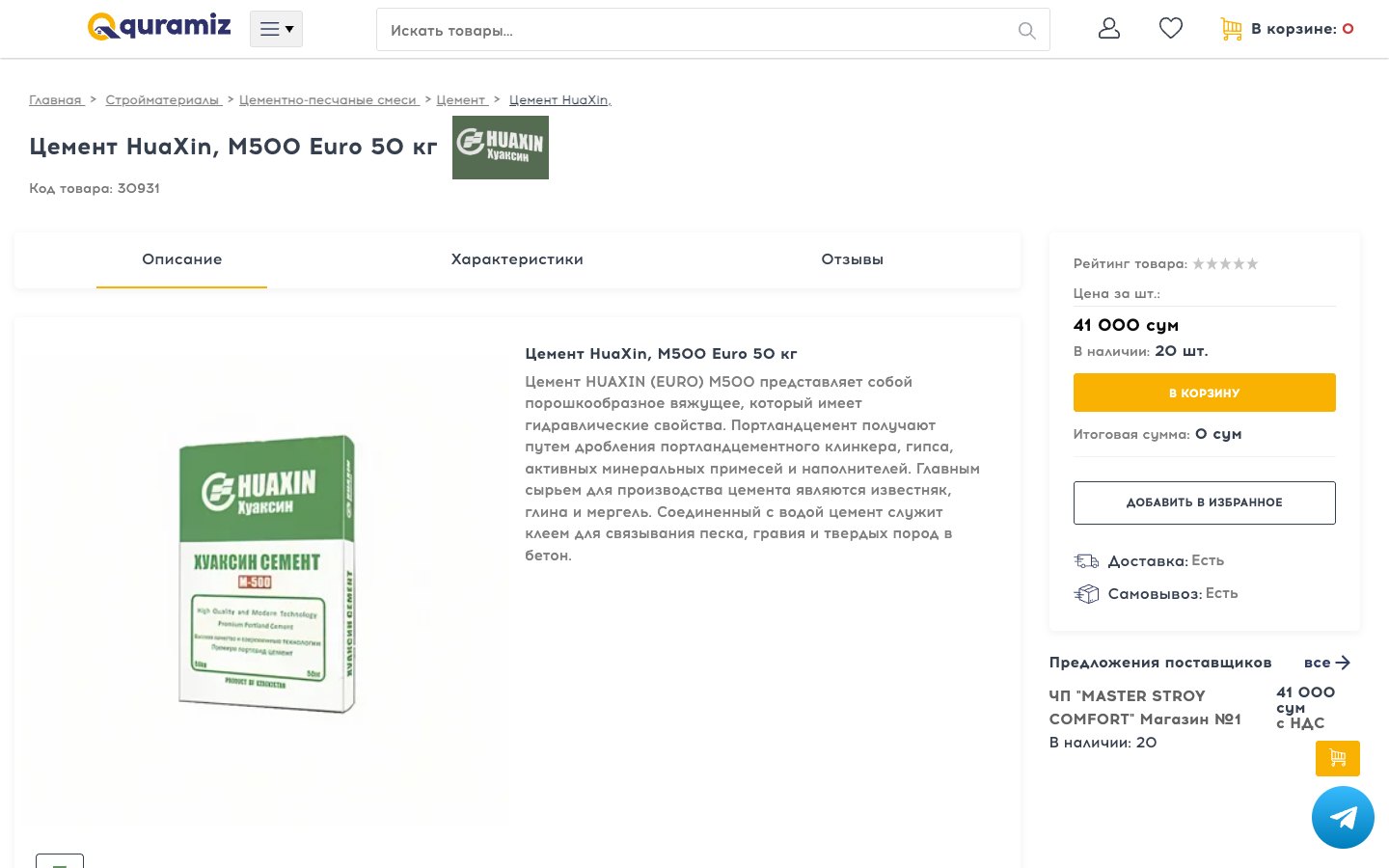This screenshot has height=868, width=1389.
Task: Switch to the Отзывы tab
Action: click(853, 259)
